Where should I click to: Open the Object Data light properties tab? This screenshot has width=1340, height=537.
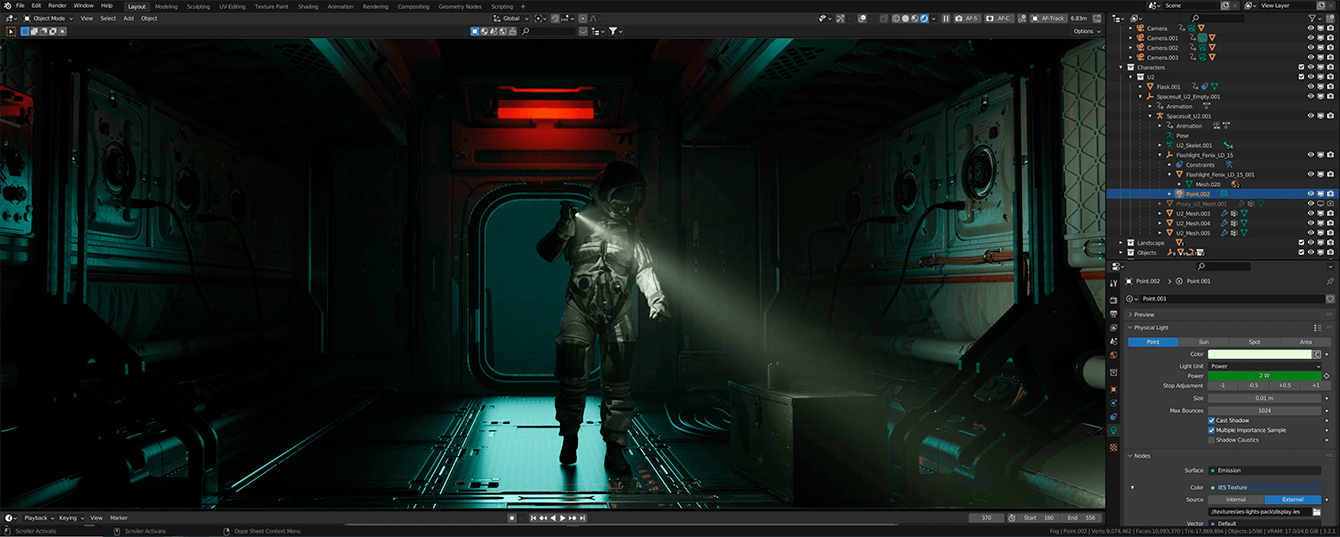[1114, 431]
